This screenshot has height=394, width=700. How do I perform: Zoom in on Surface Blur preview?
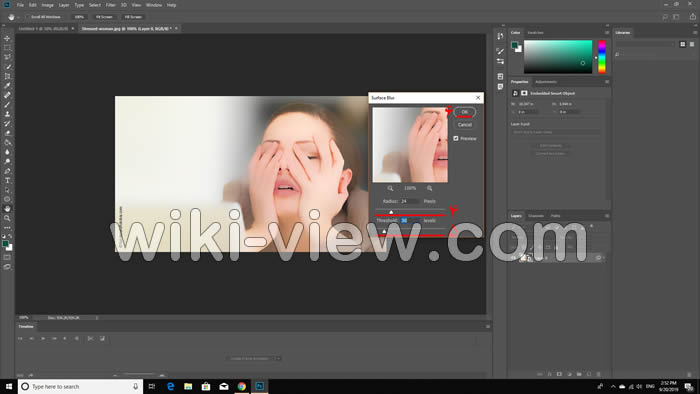click(429, 188)
